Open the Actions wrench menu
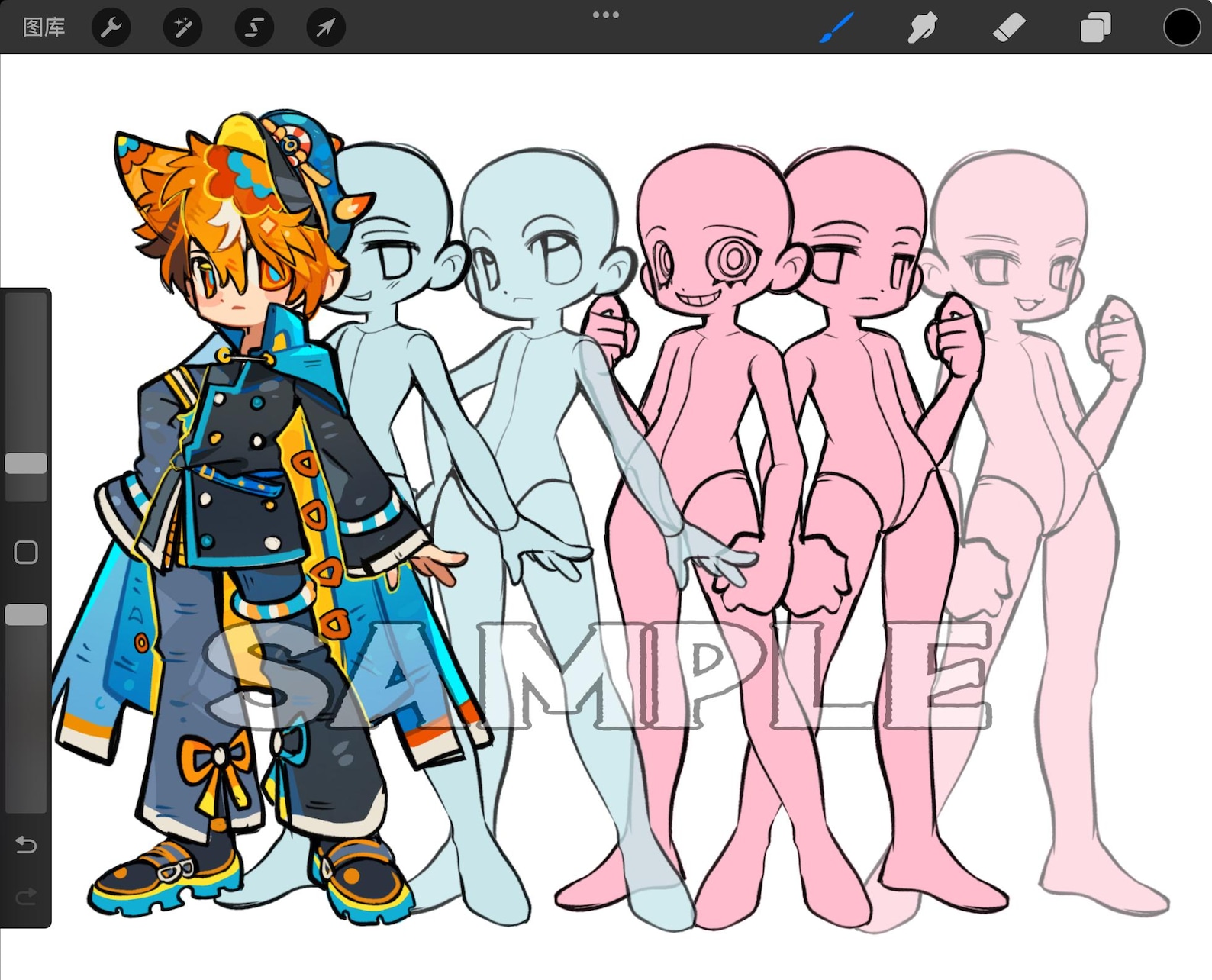The width and height of the screenshot is (1212, 980). (x=111, y=27)
